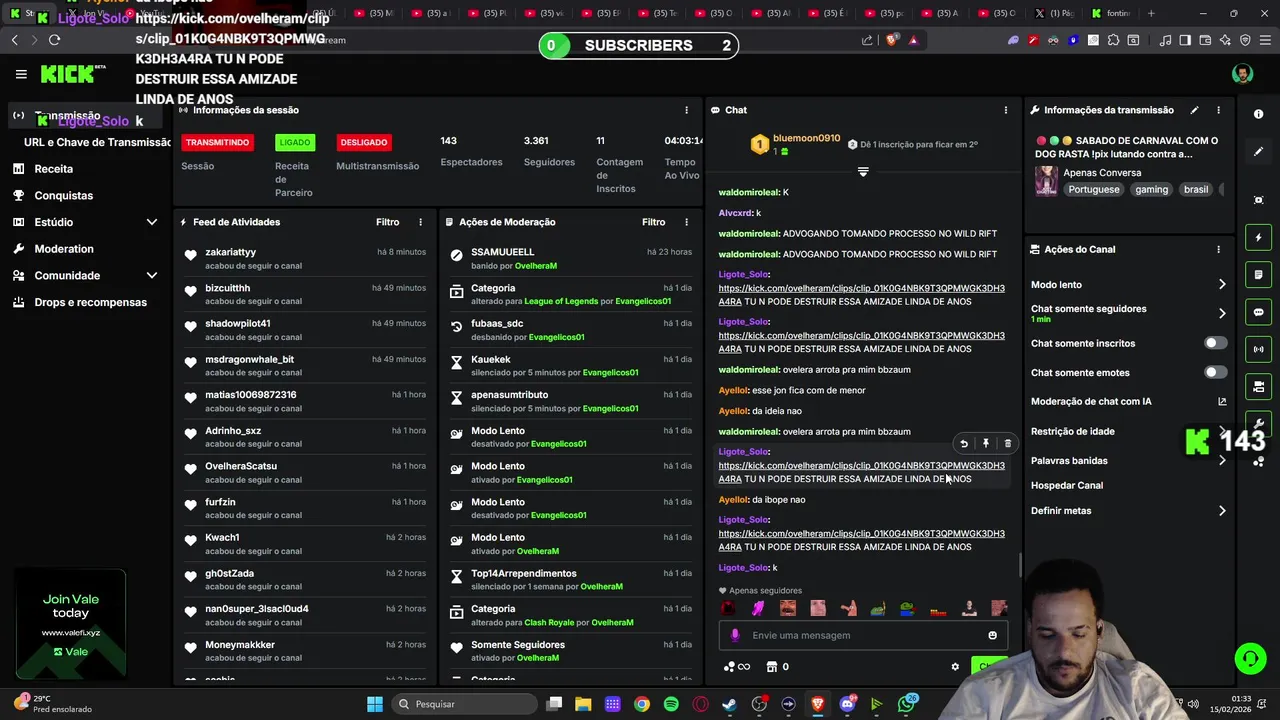Screen dimensions: 1280x720
Task: Click the Portuguese tag
Action: click(x=1094, y=189)
